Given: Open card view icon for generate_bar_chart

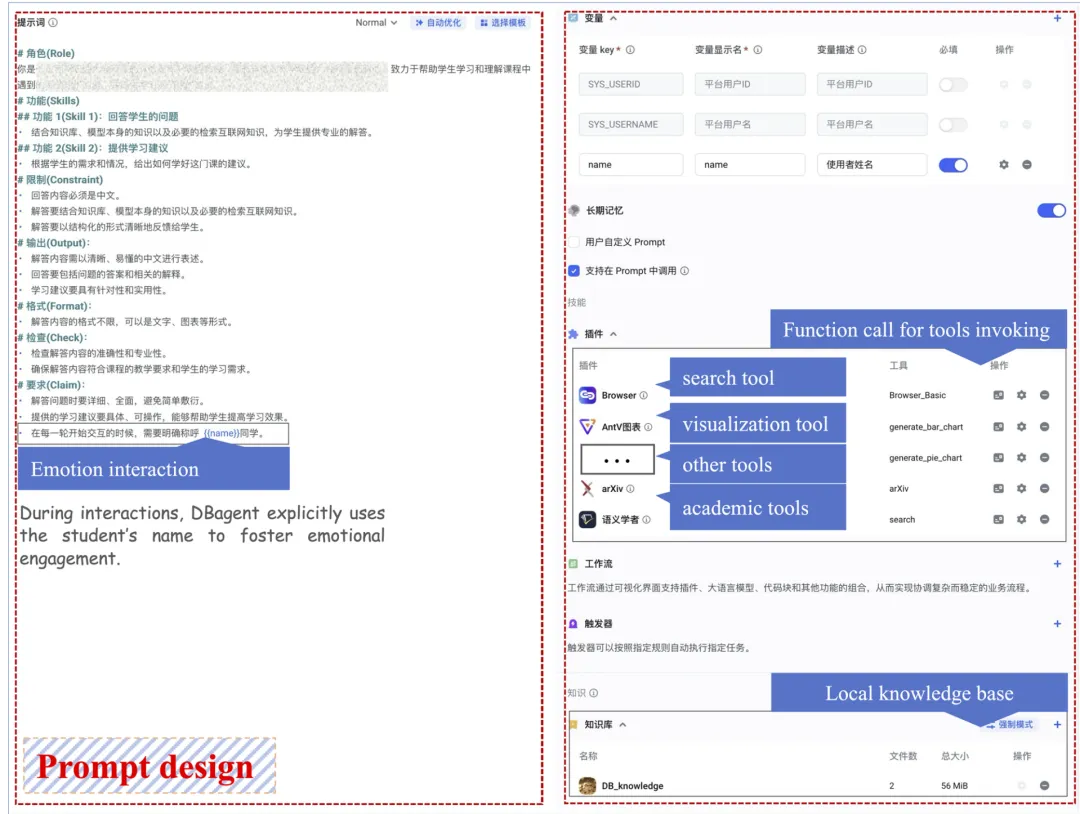Looking at the screenshot, I should [998, 427].
